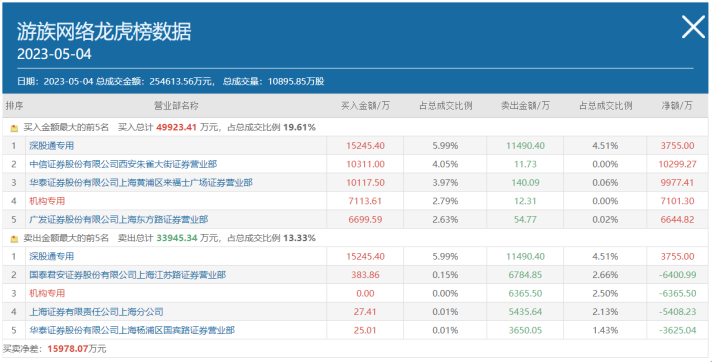Screen dimensions: 712x362
Task: Select the sell amount 54.77 cell
Action: tap(525, 219)
